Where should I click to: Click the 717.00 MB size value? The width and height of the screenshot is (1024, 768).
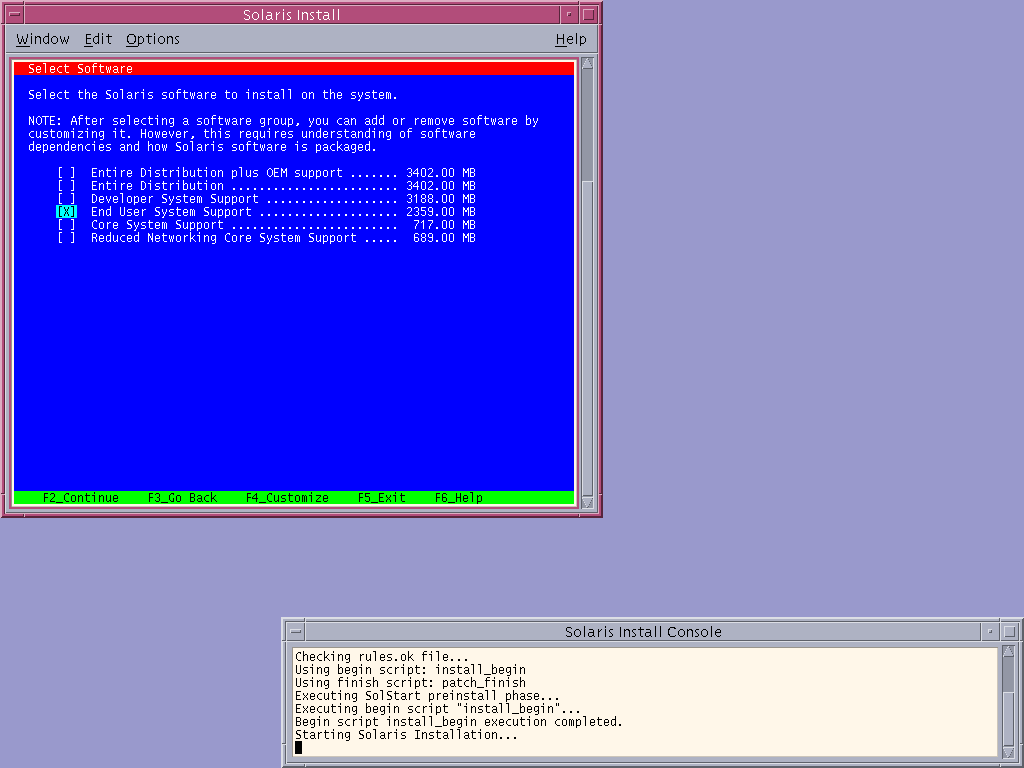[x=444, y=225]
